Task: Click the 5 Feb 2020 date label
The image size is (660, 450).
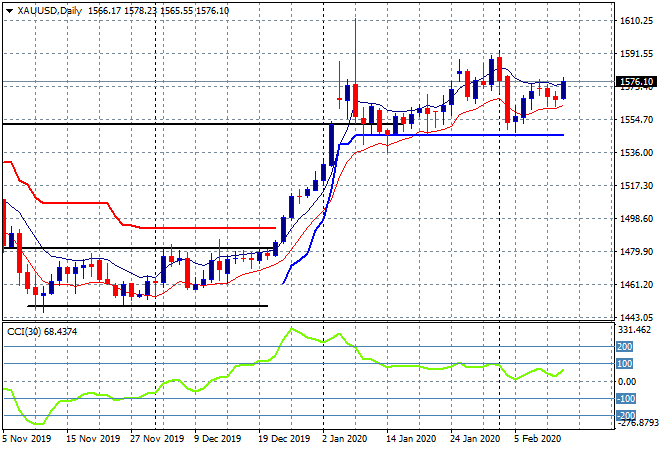Action: (x=537, y=439)
